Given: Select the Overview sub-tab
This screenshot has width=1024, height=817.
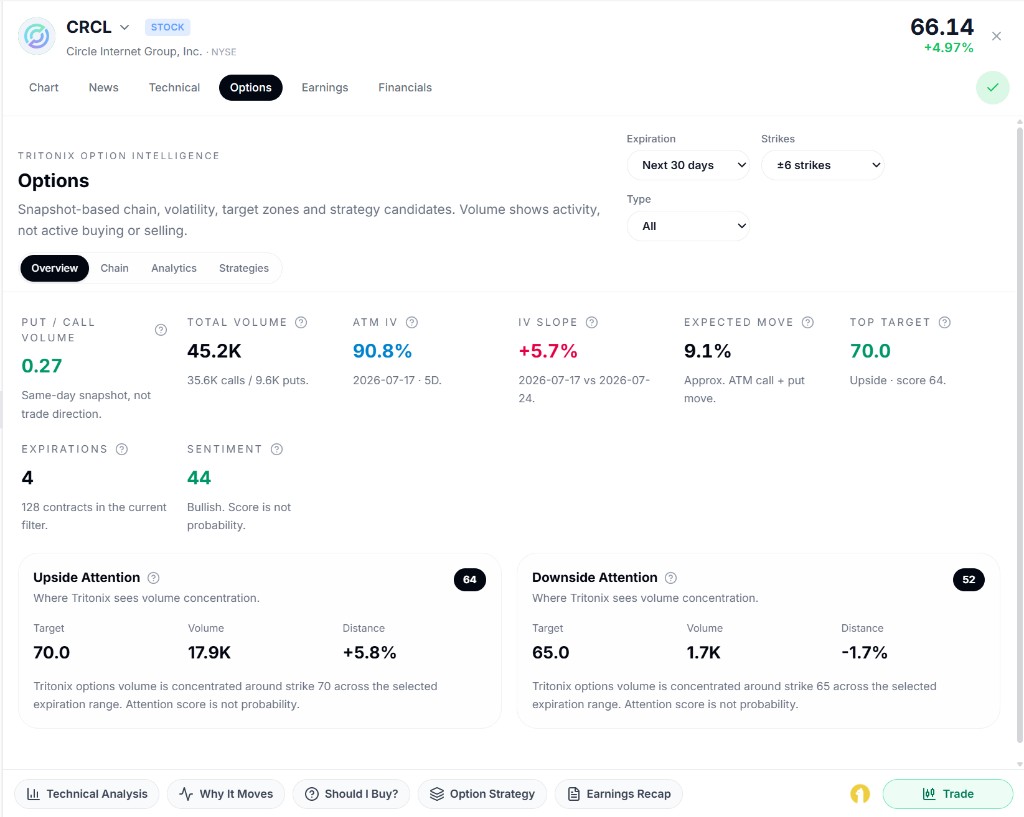Looking at the screenshot, I should (x=55, y=268).
